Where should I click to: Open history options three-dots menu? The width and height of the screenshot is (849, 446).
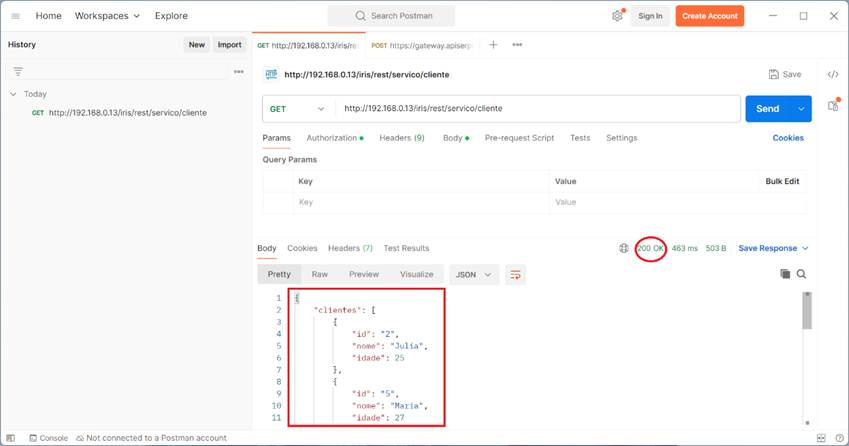238,72
